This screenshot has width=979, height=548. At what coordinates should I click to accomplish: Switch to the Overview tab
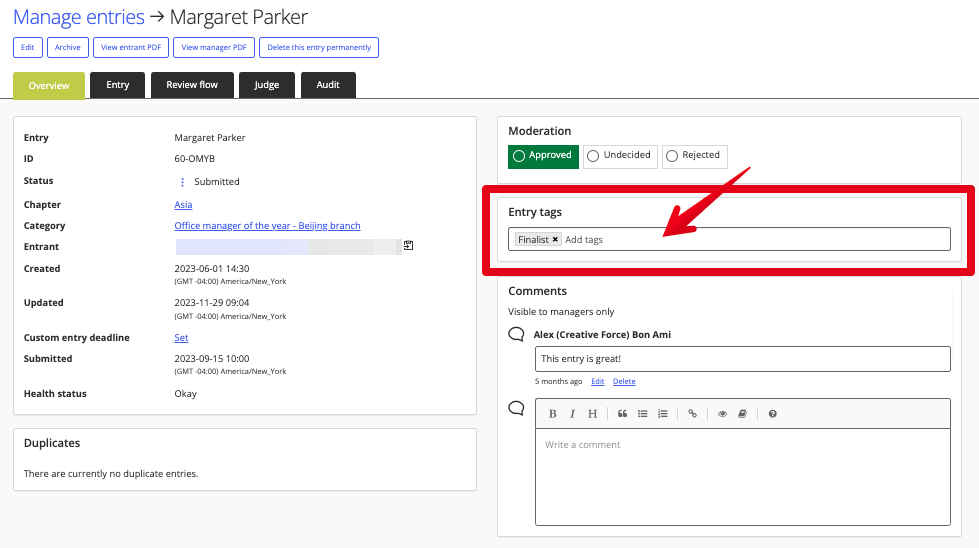[49, 86]
